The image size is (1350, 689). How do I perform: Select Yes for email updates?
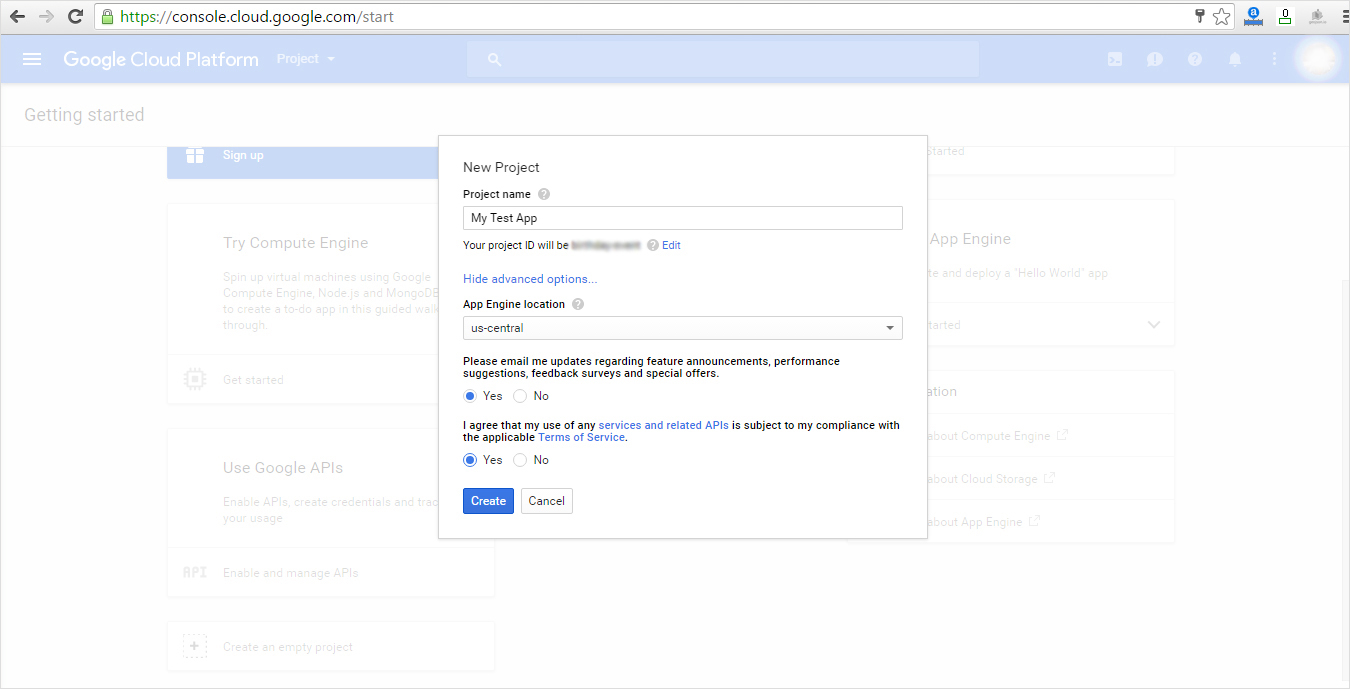point(470,396)
